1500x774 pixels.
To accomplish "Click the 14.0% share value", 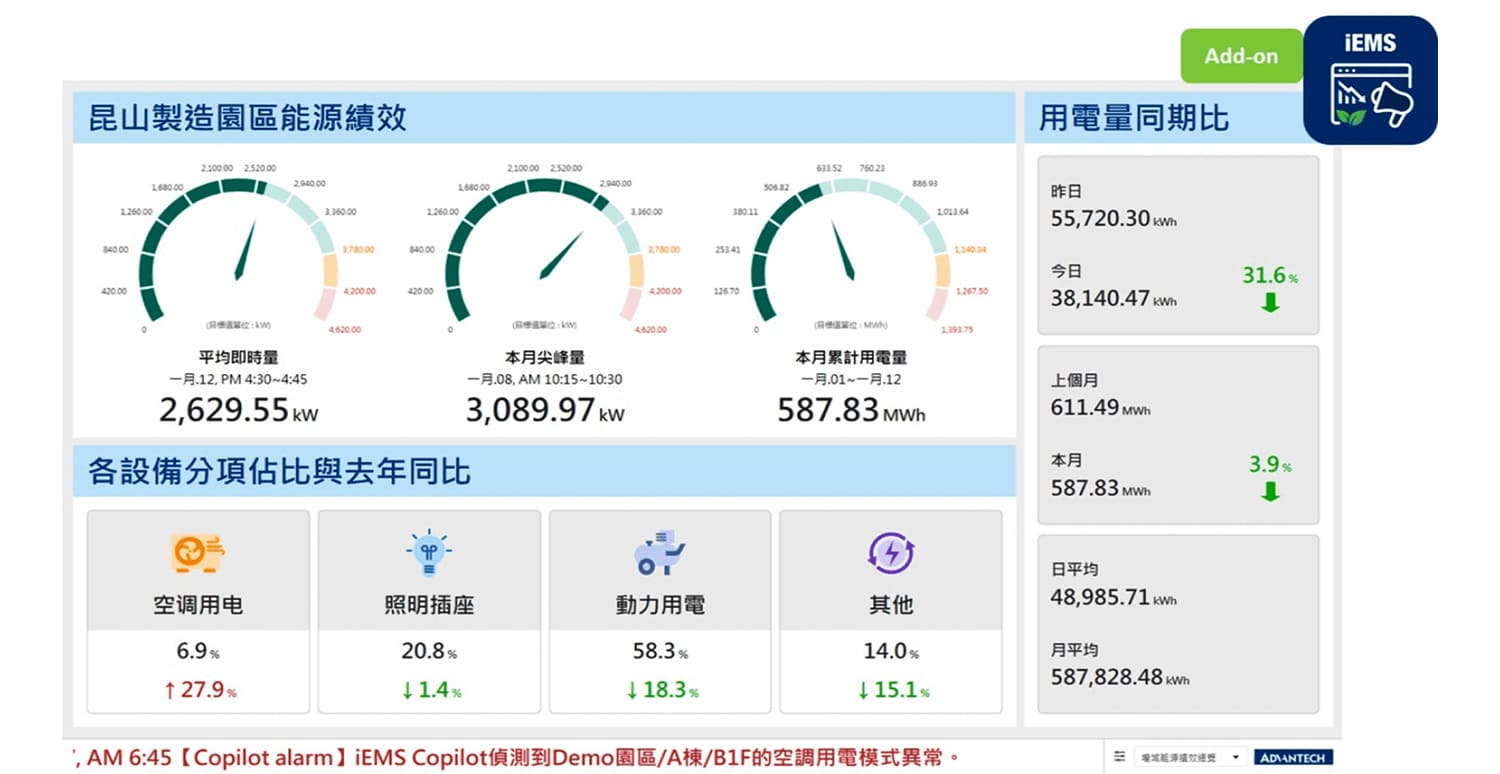I will pos(891,652).
